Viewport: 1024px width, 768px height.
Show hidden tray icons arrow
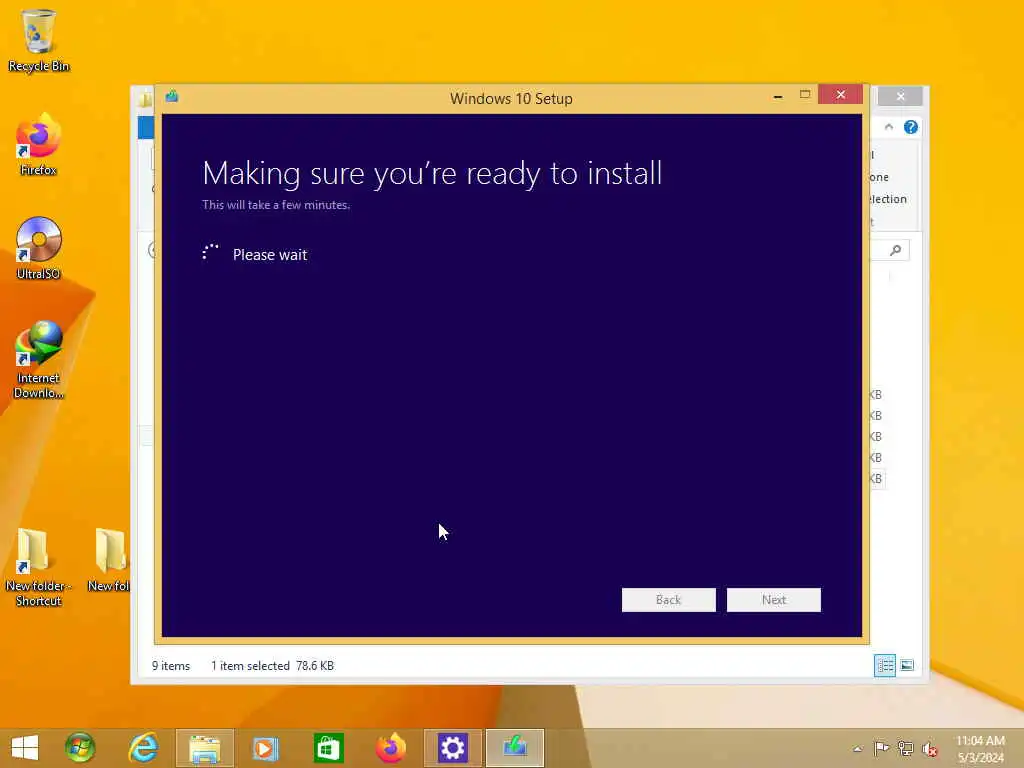click(x=857, y=748)
